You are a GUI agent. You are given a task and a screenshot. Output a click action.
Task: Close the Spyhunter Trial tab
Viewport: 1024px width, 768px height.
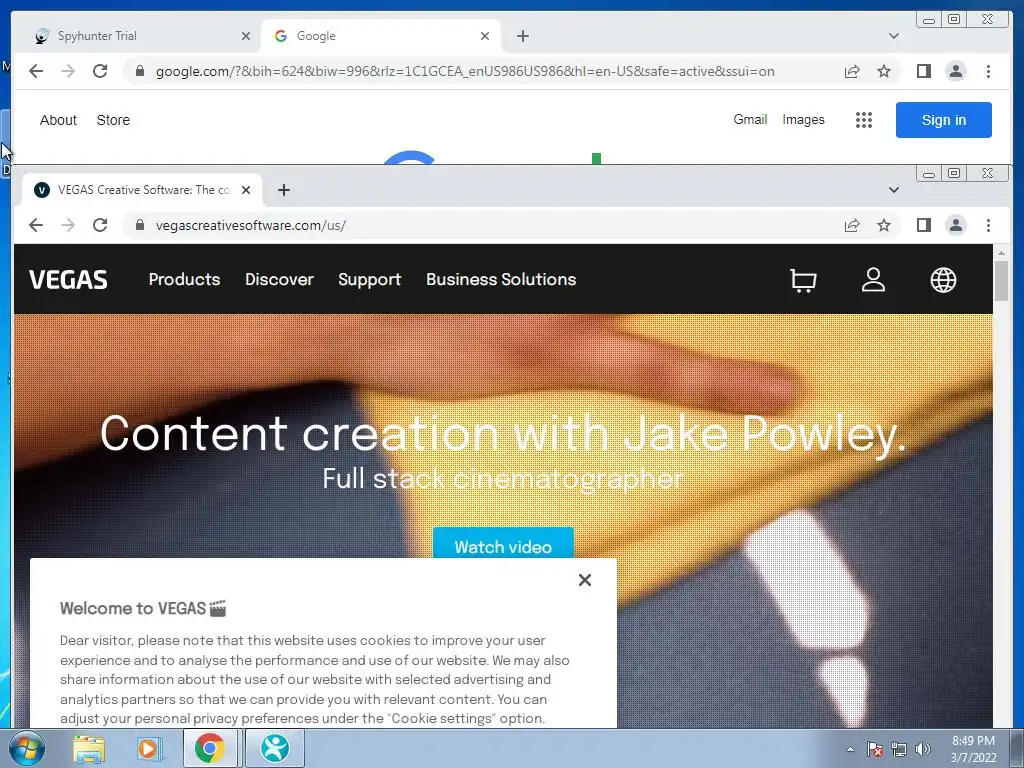point(246,36)
